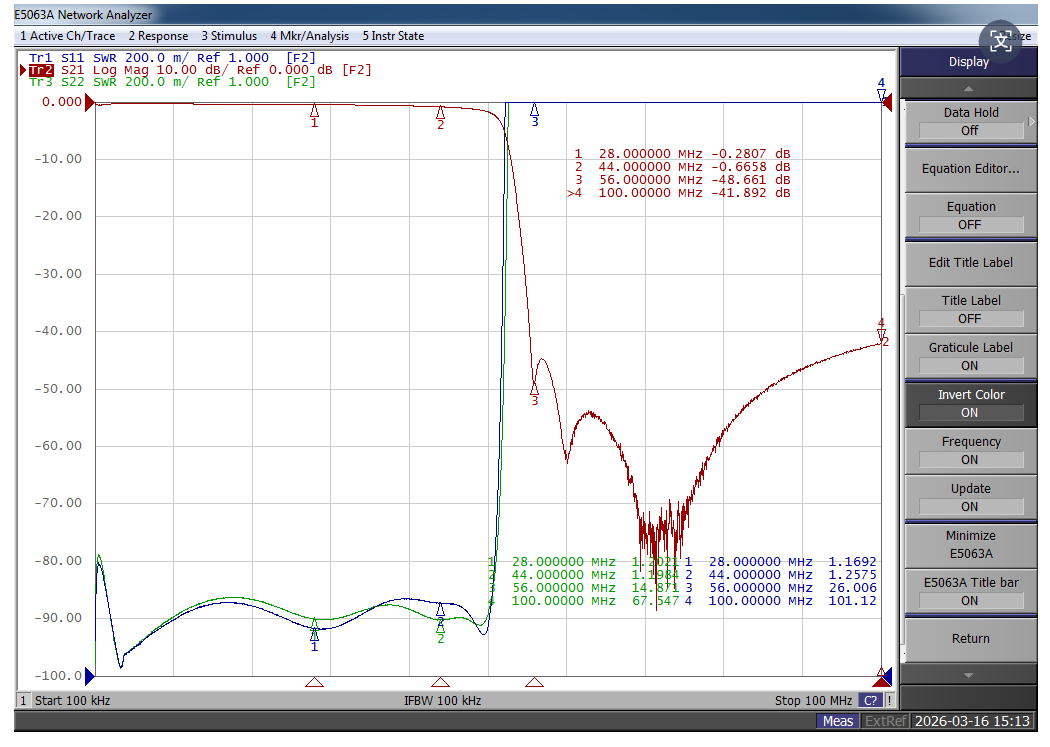The width and height of the screenshot is (1050, 747).
Task: Open the Equation Editor
Action: click(970, 169)
